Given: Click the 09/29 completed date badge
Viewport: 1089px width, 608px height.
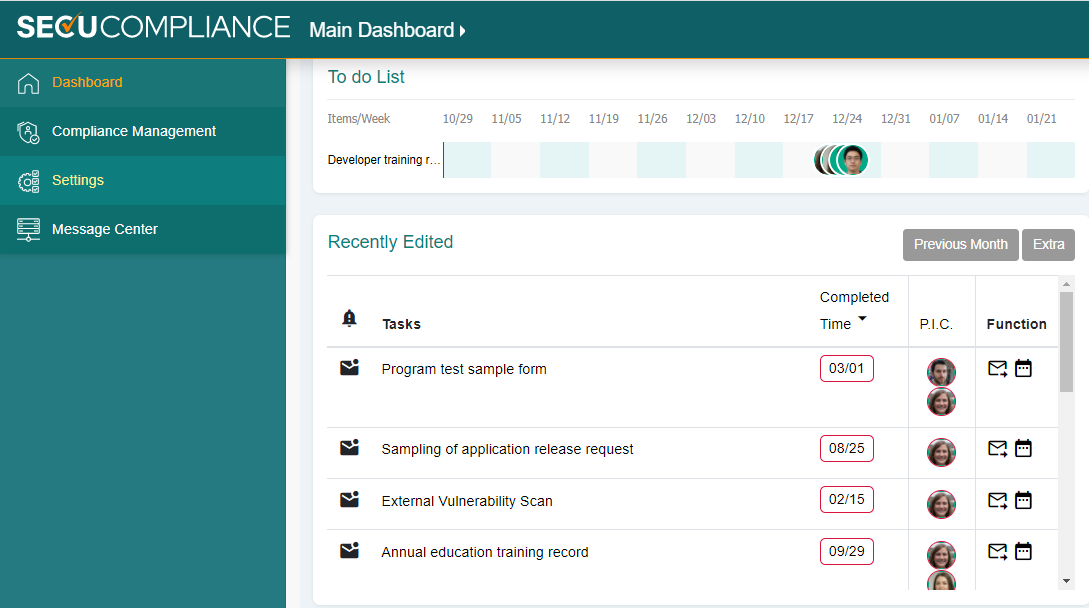Looking at the screenshot, I should 847,551.
